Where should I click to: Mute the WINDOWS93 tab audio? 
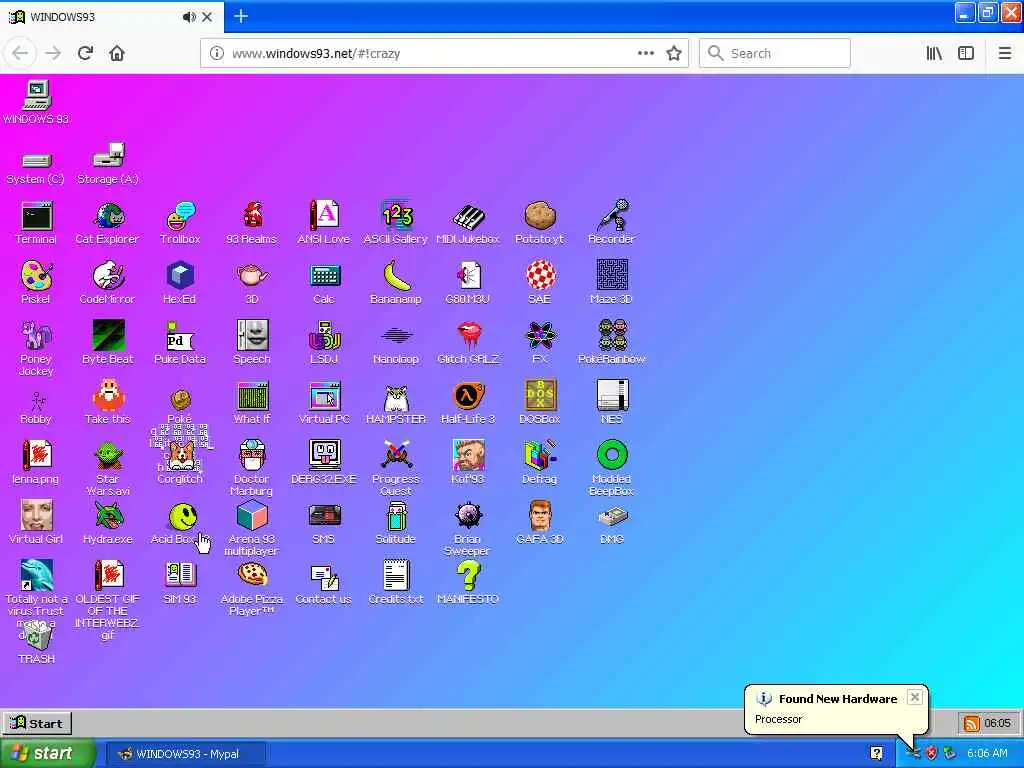pos(189,17)
